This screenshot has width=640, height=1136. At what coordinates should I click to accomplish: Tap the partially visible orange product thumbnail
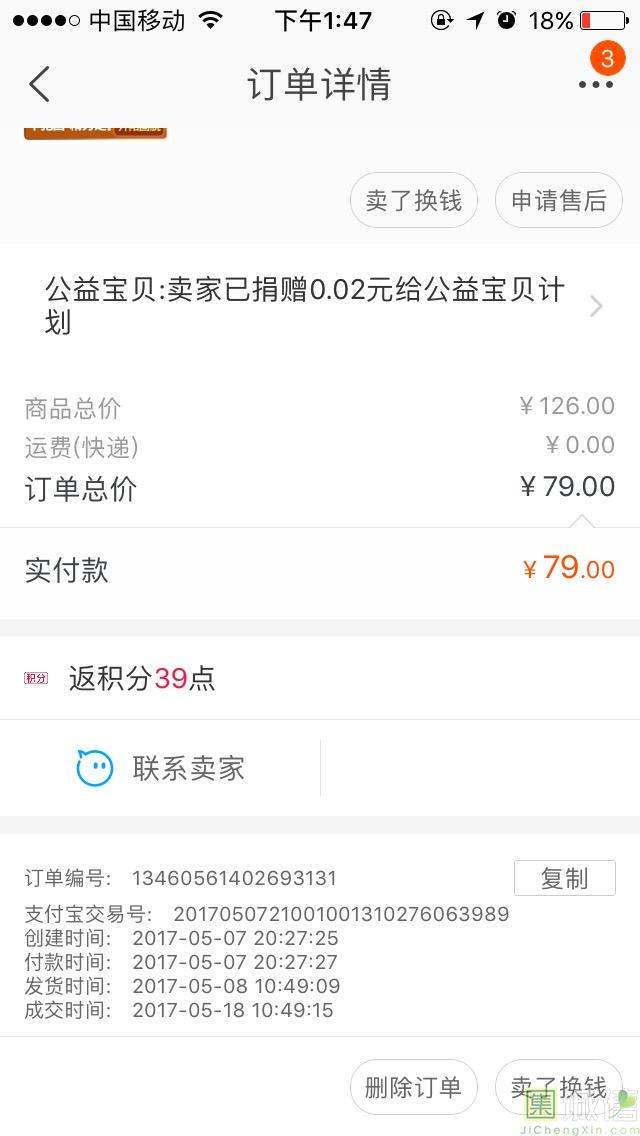(x=95, y=131)
